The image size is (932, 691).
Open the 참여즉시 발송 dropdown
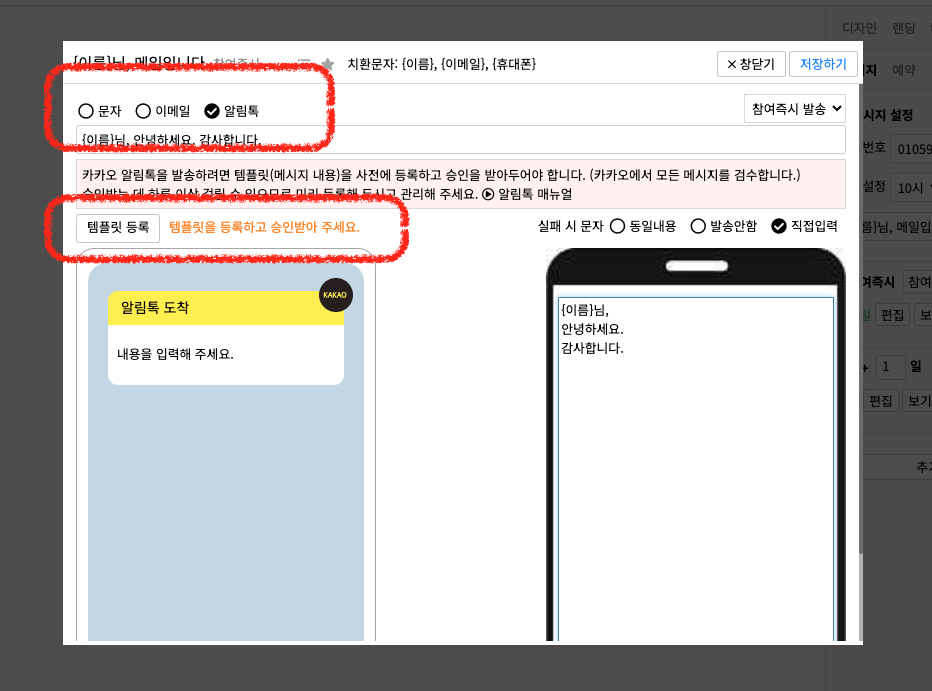pos(795,109)
